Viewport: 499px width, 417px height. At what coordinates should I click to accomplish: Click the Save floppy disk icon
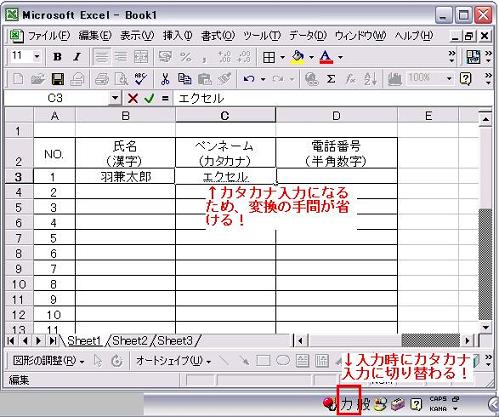click(58, 79)
